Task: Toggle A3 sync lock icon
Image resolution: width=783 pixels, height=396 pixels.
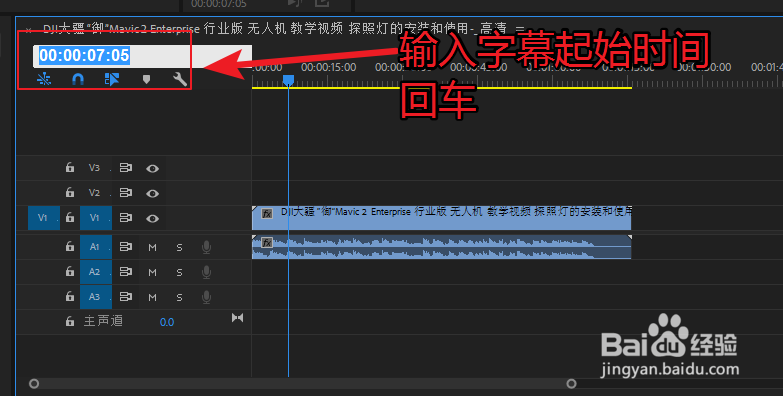Action: [x=126, y=297]
